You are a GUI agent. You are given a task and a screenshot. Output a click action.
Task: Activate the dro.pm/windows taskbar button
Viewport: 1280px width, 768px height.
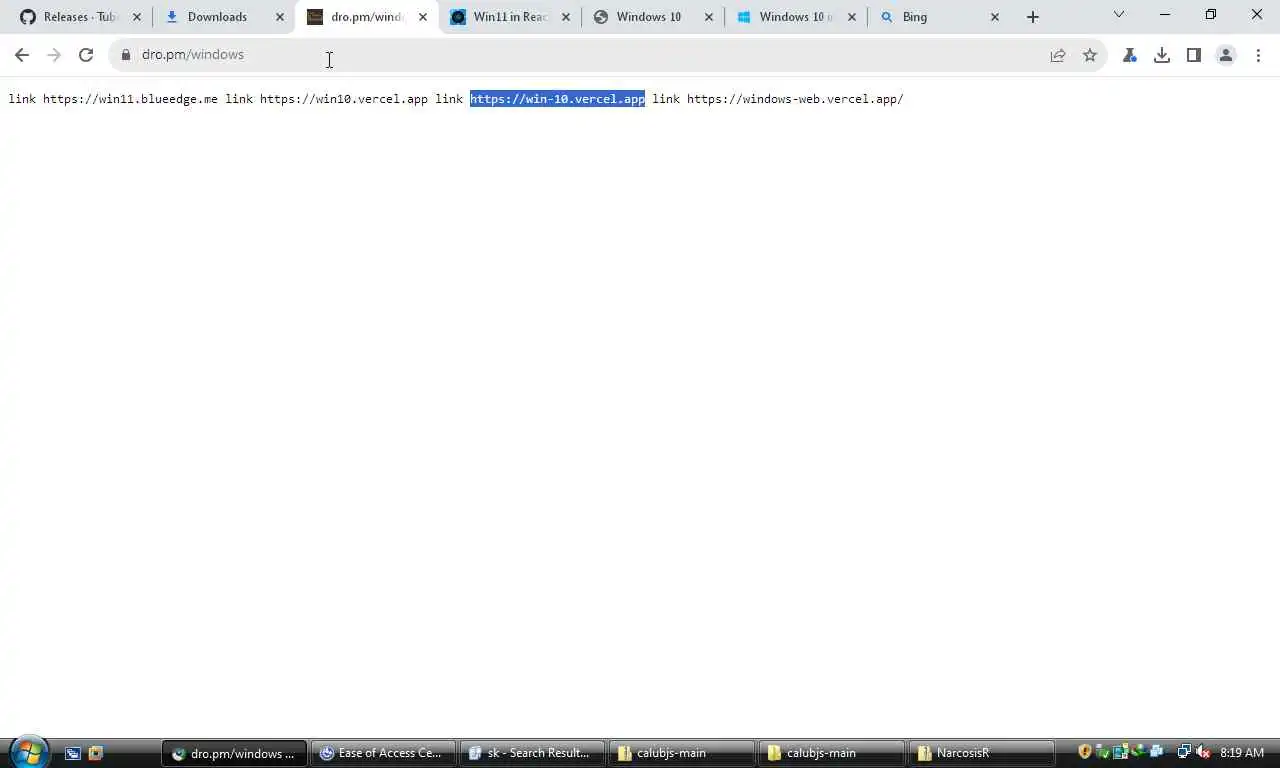(234, 753)
